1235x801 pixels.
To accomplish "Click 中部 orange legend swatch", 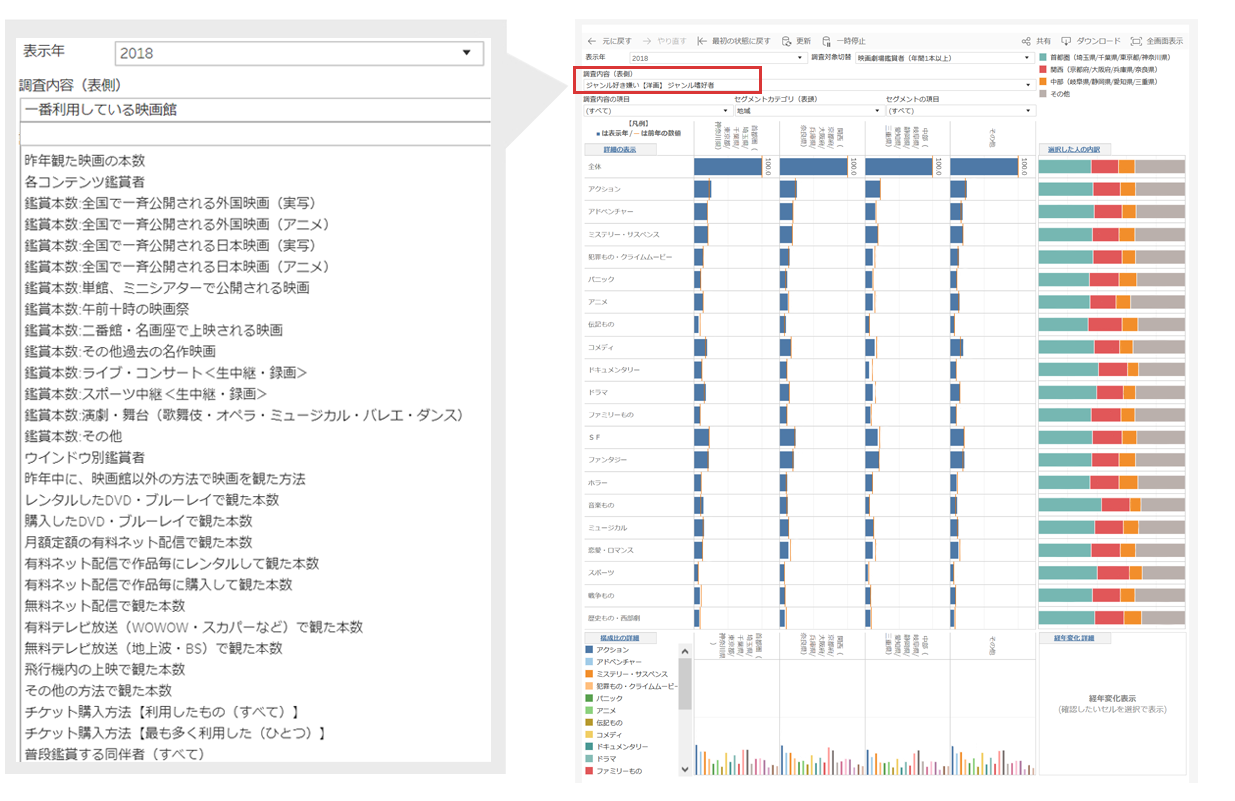I will click(x=1044, y=82).
